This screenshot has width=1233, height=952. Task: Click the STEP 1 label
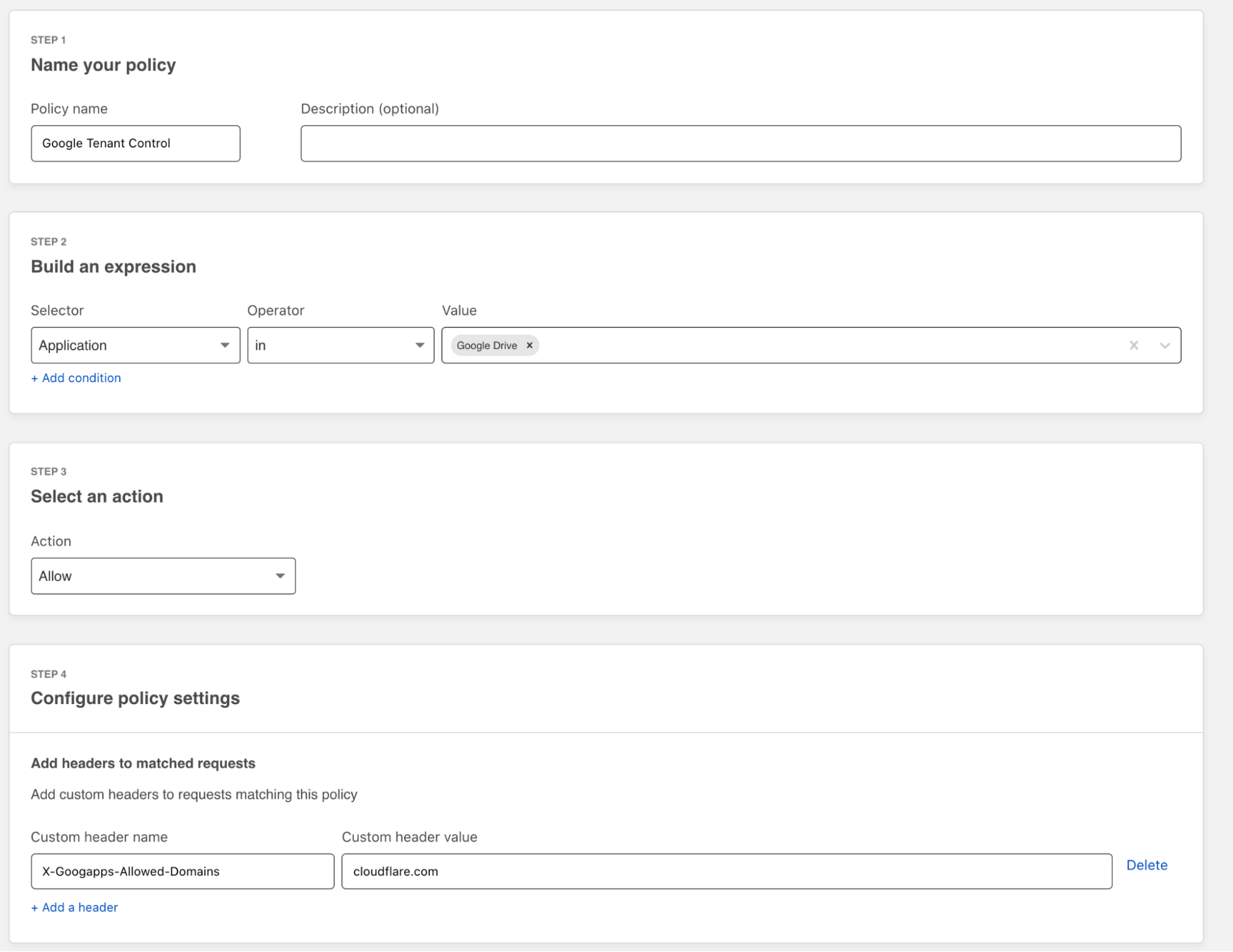48,40
